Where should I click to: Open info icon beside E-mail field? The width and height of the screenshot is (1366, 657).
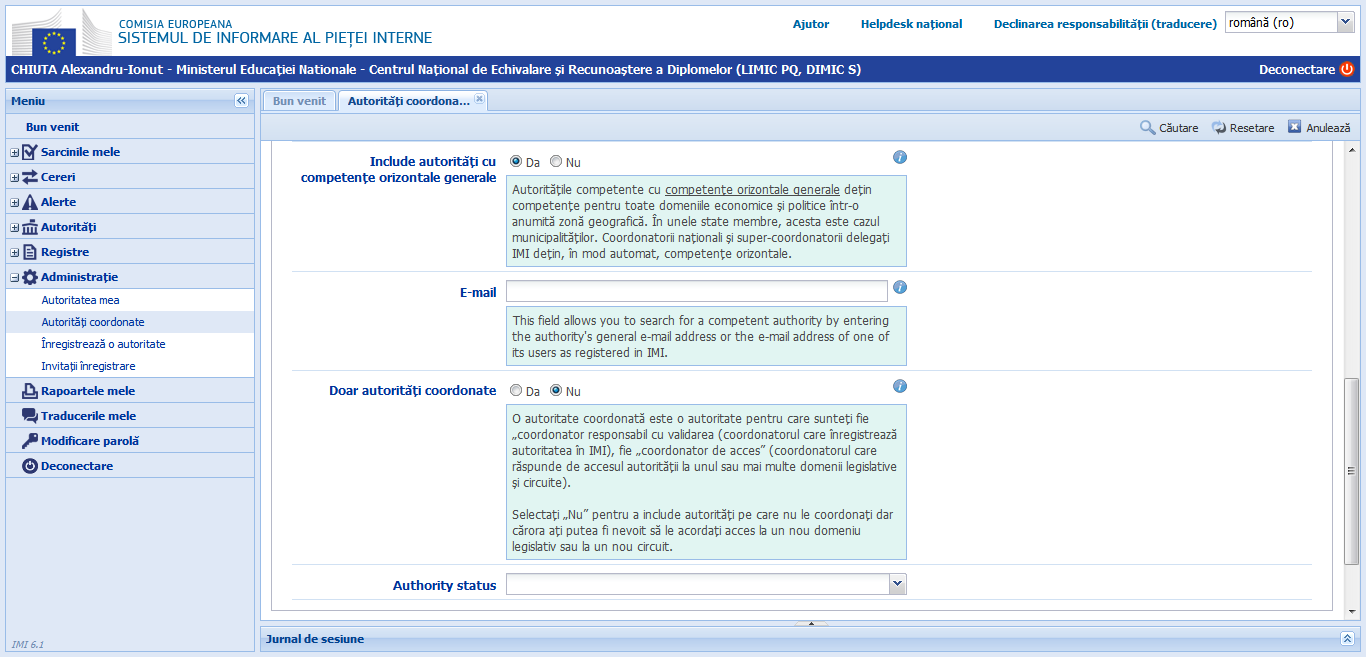tap(900, 288)
